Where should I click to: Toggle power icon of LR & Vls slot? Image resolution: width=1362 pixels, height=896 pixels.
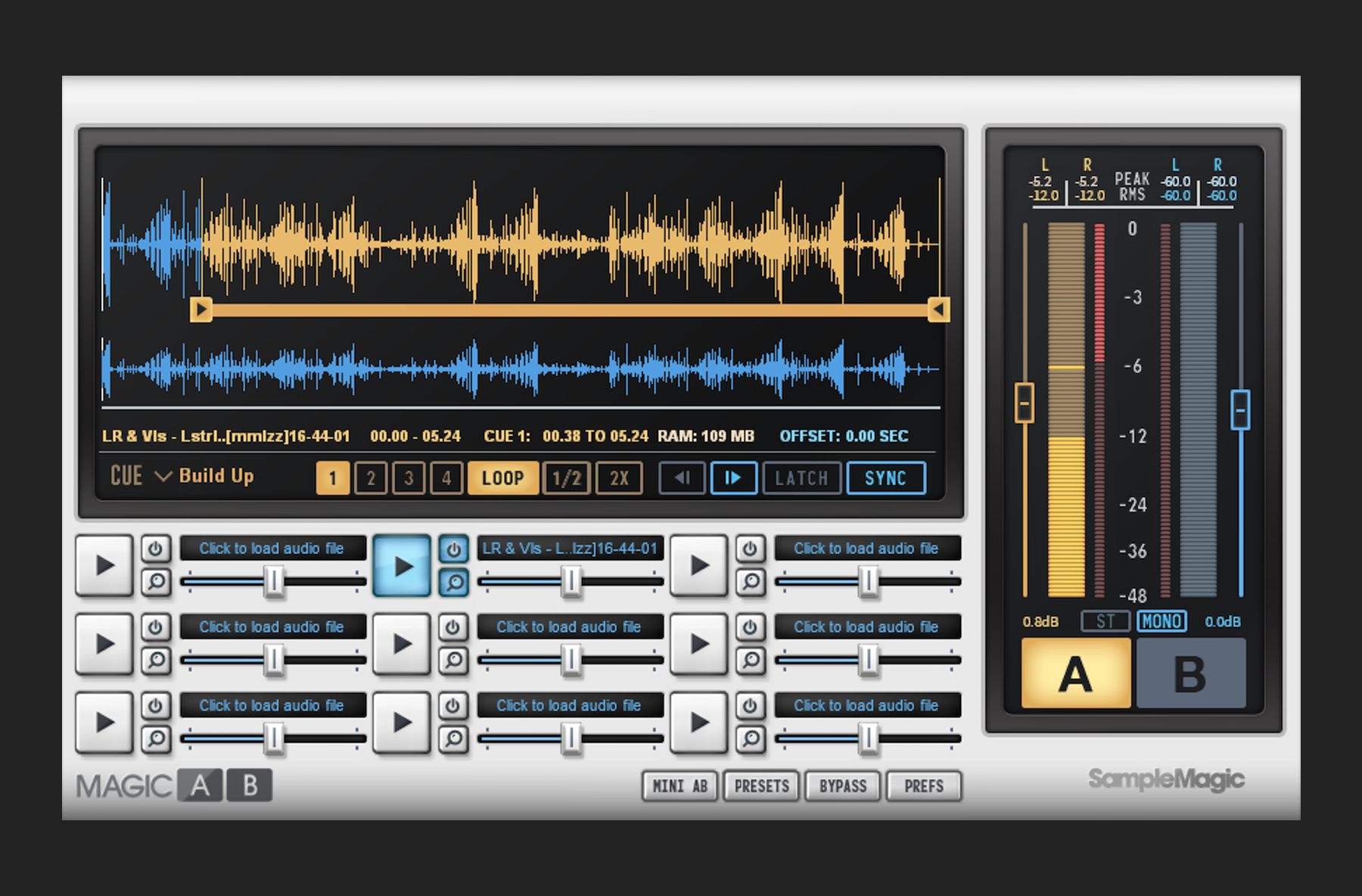tap(453, 549)
